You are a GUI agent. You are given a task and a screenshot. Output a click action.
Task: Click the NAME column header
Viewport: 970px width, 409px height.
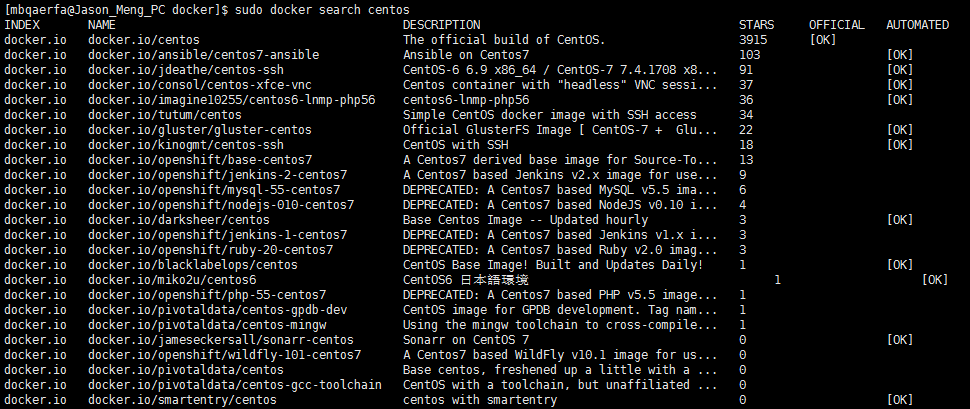tap(101, 25)
